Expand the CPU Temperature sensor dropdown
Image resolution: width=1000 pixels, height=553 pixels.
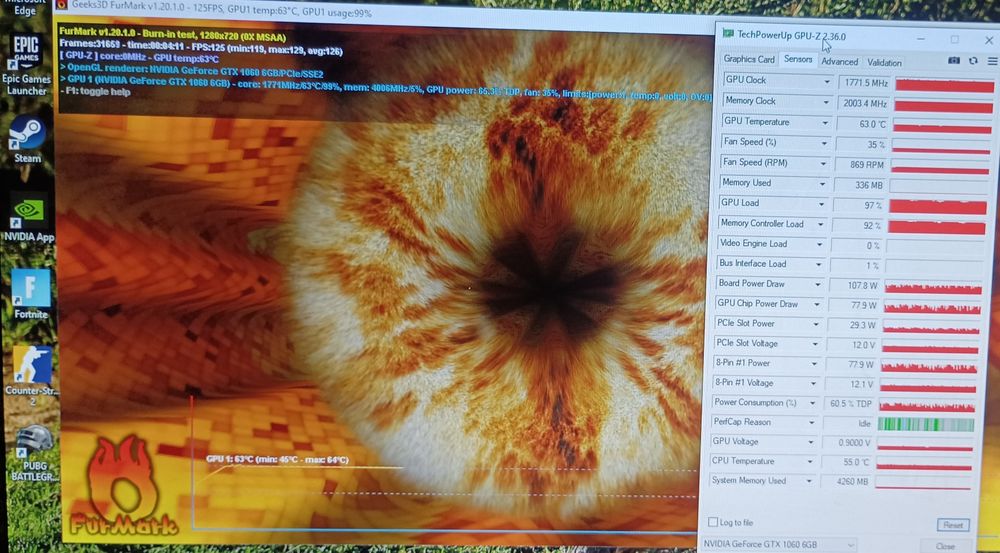[x=810, y=462]
